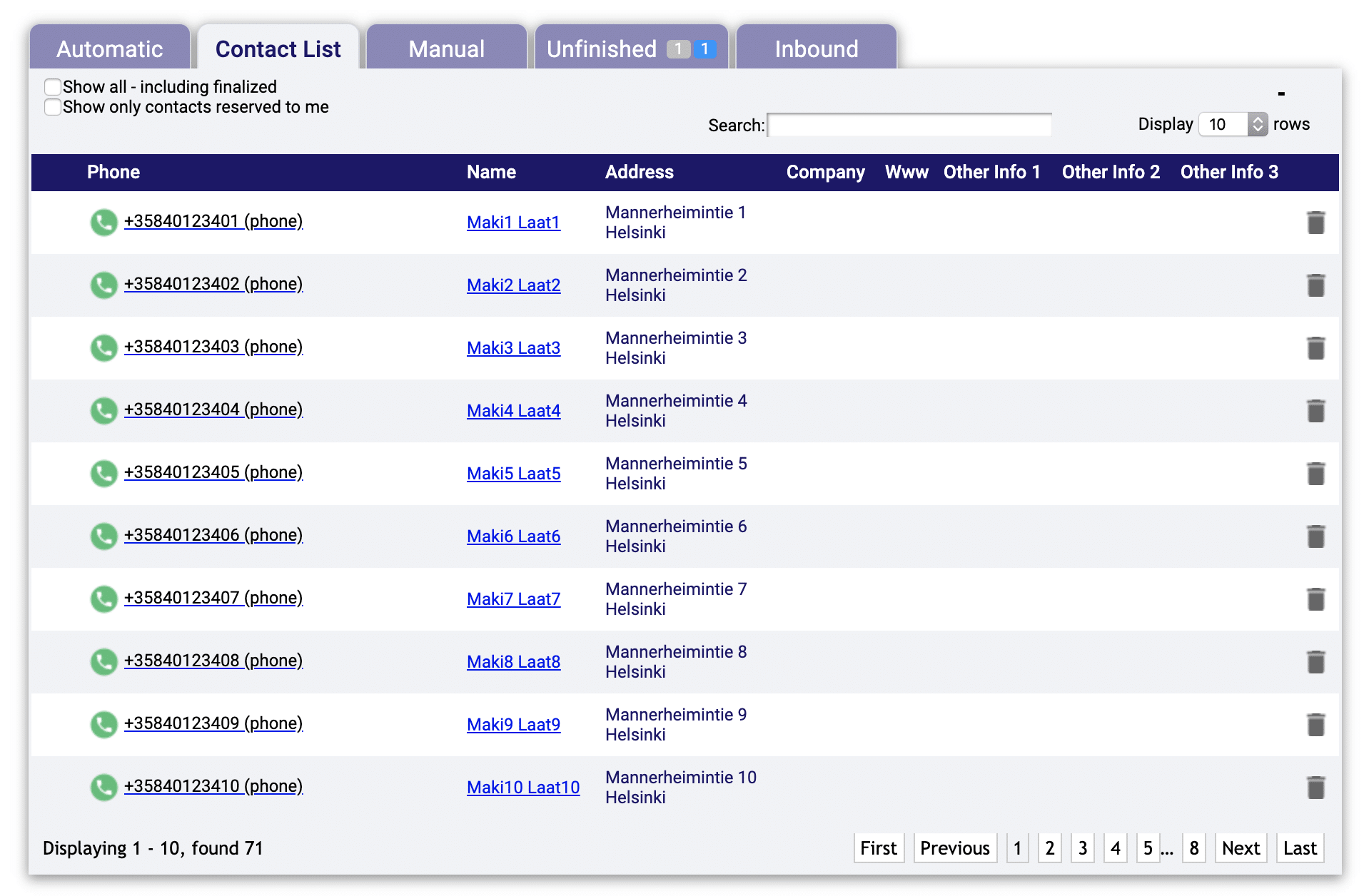
Task: Click the green call icon for +35840123404
Action: (103, 411)
